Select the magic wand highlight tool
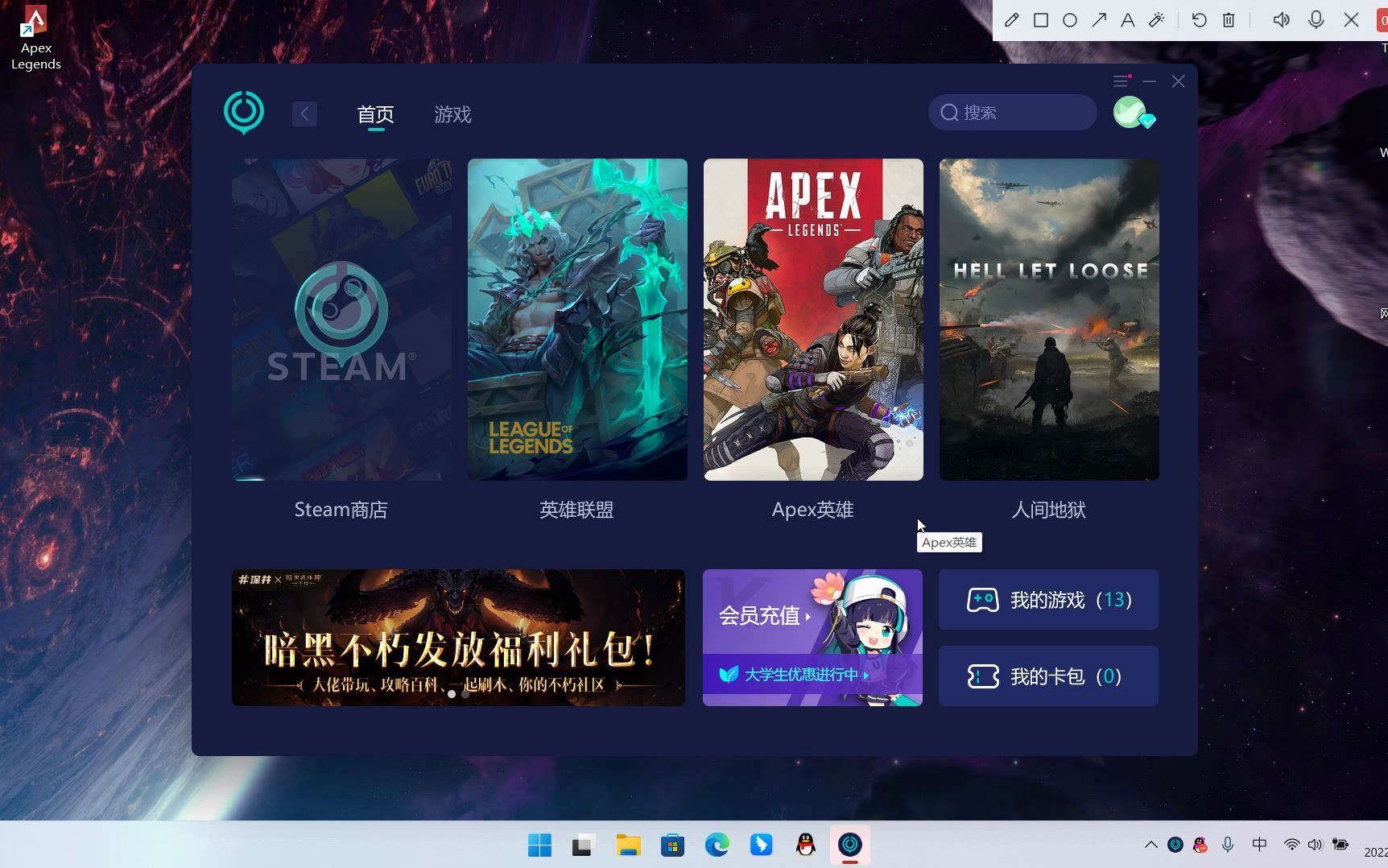Image resolution: width=1388 pixels, height=868 pixels. pyautogui.click(x=1157, y=20)
